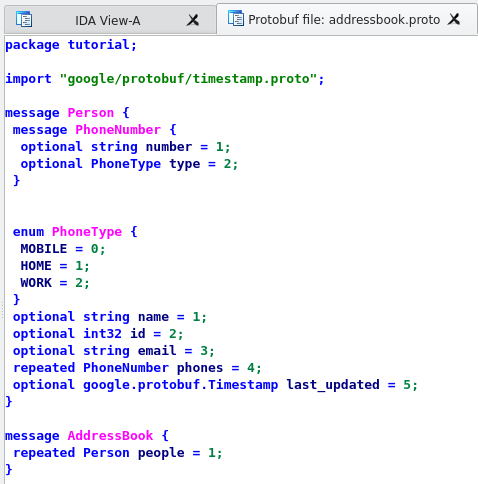Click the 'package tutorial;' line
This screenshot has height=484, width=478.
[x=71, y=45]
